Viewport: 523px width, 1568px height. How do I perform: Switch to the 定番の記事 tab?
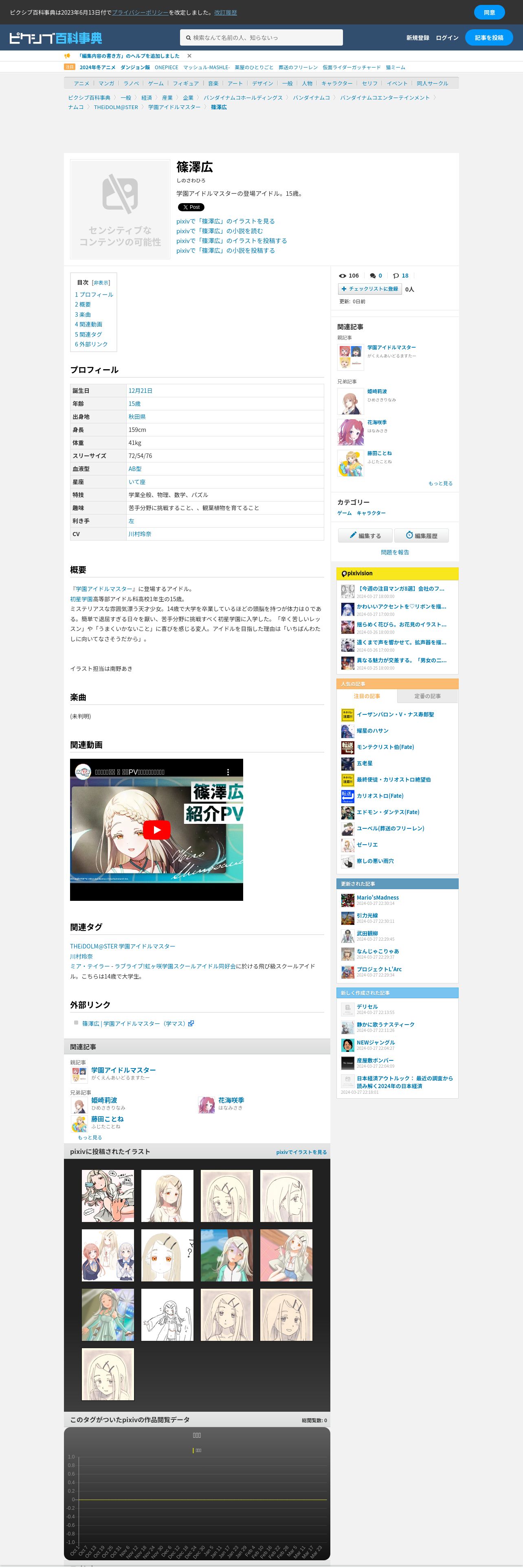[x=427, y=696]
